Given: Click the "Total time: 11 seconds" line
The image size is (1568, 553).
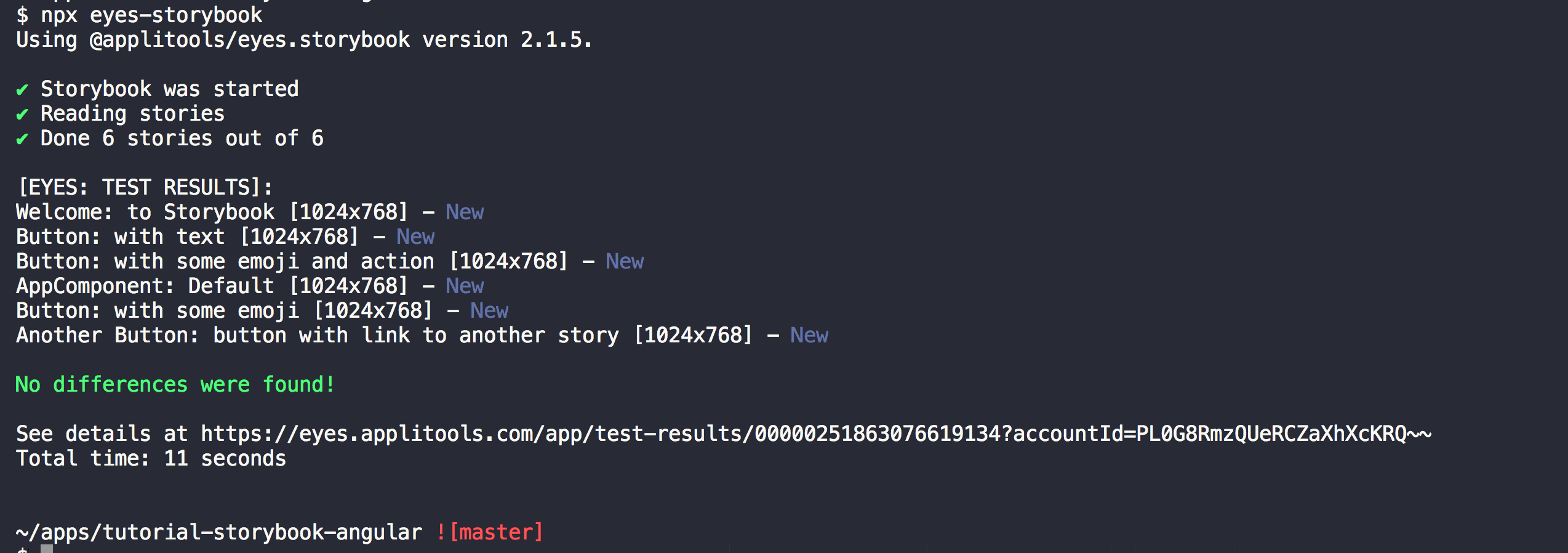Looking at the screenshot, I should (151, 459).
